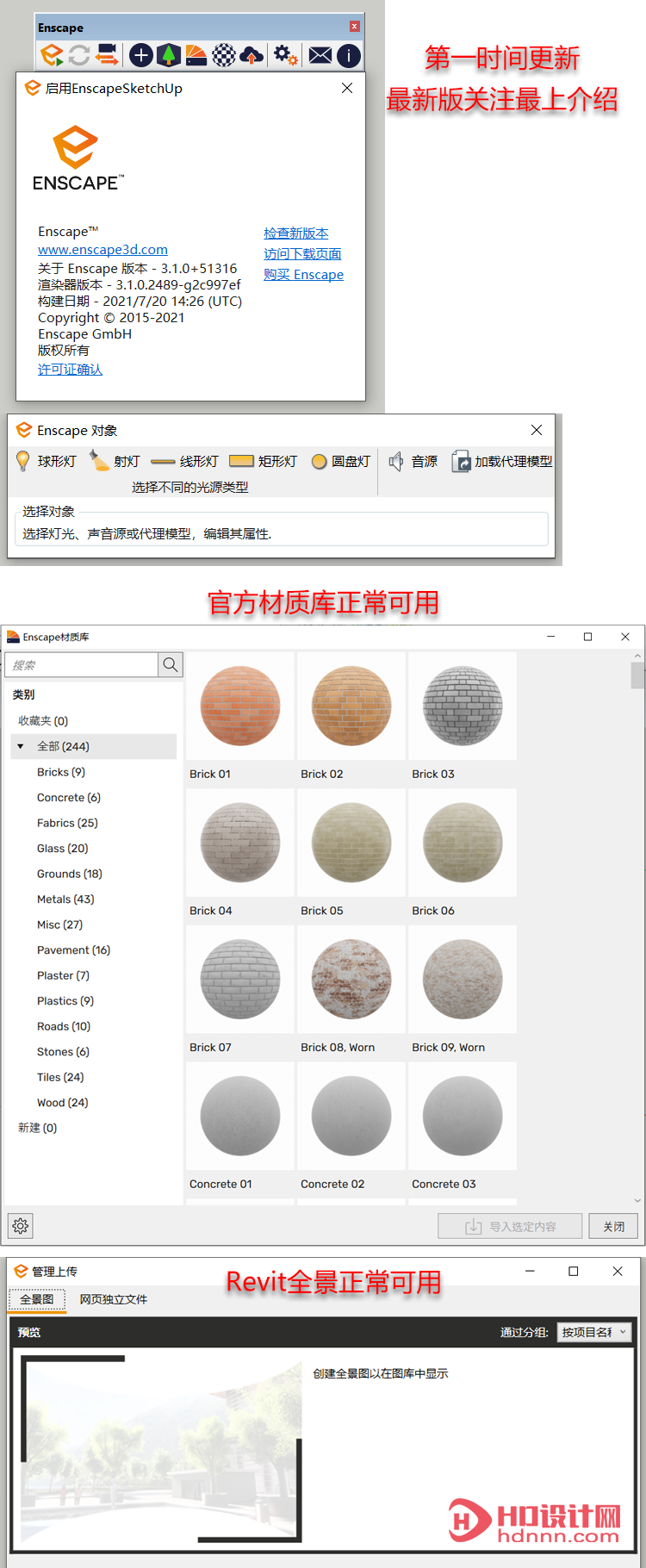Collapse the 全部 (244) tree arrow

(x=21, y=746)
